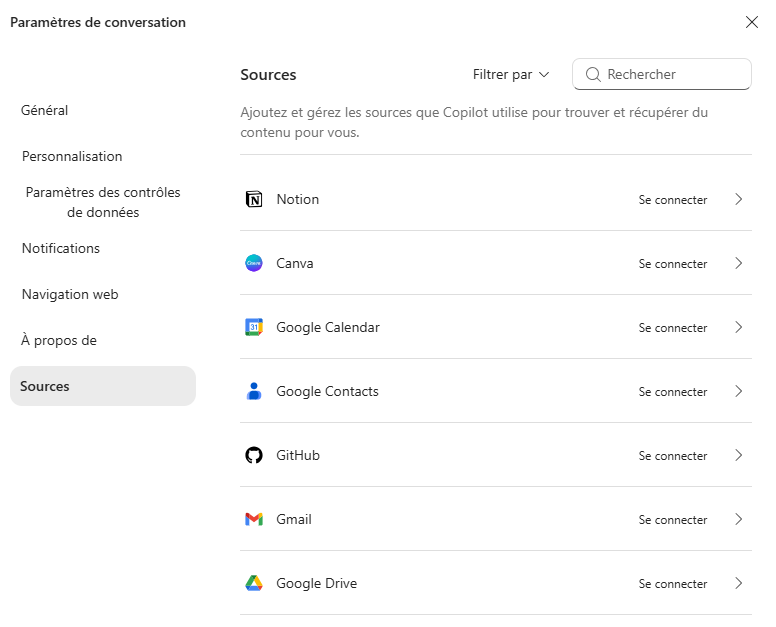Click the Canva logo icon

tap(254, 263)
